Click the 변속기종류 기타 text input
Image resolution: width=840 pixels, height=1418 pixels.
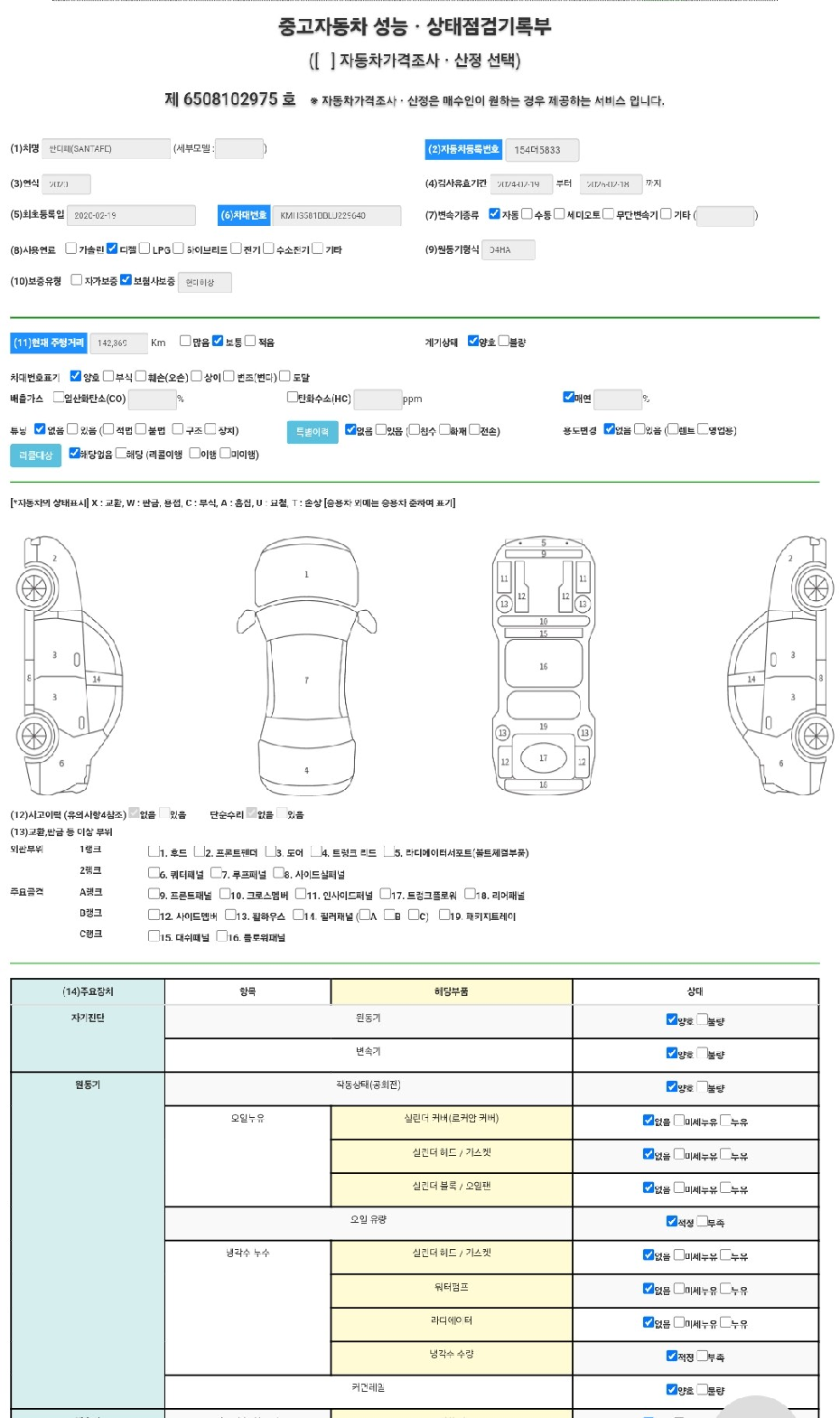[725, 215]
